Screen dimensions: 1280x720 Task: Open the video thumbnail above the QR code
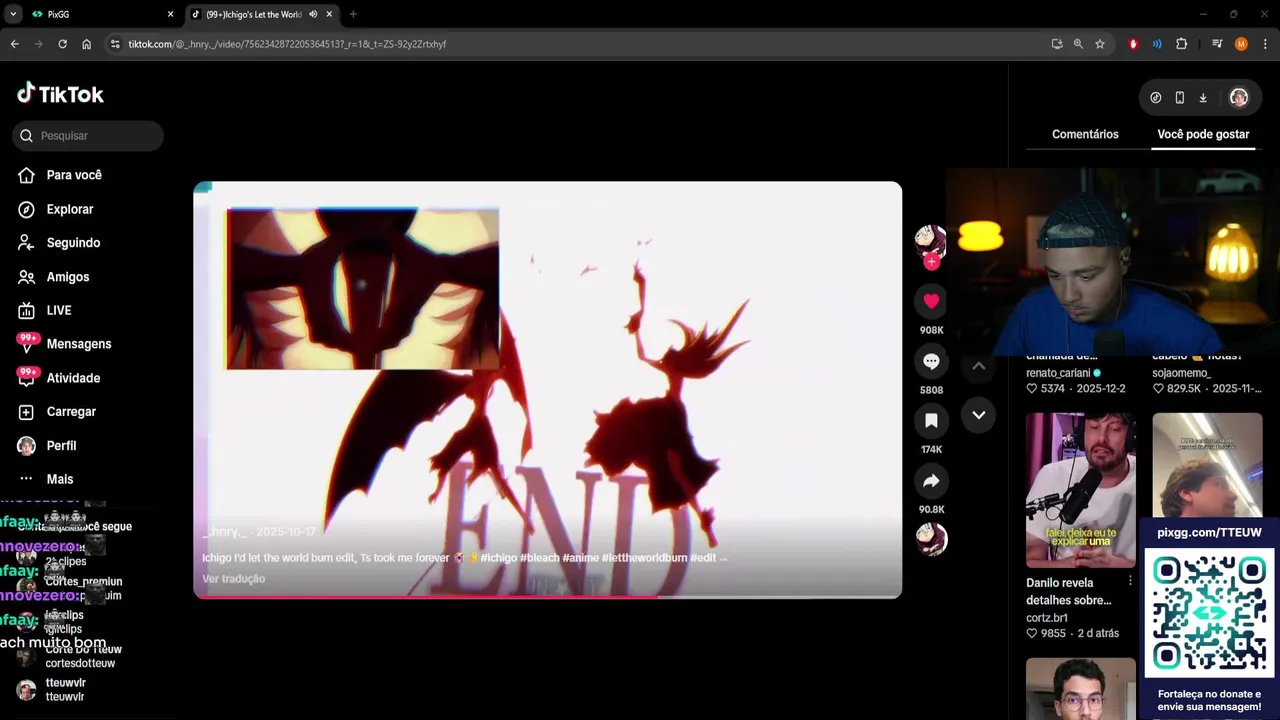[1207, 466]
